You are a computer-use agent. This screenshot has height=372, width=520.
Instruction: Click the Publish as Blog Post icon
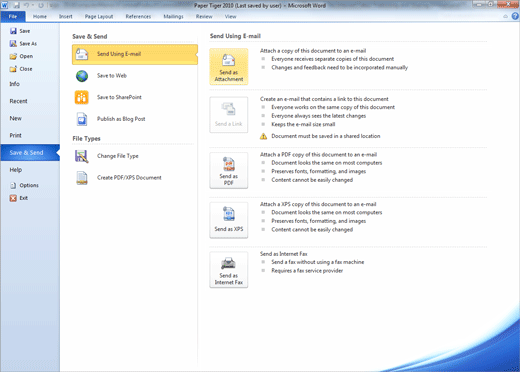coord(82,119)
